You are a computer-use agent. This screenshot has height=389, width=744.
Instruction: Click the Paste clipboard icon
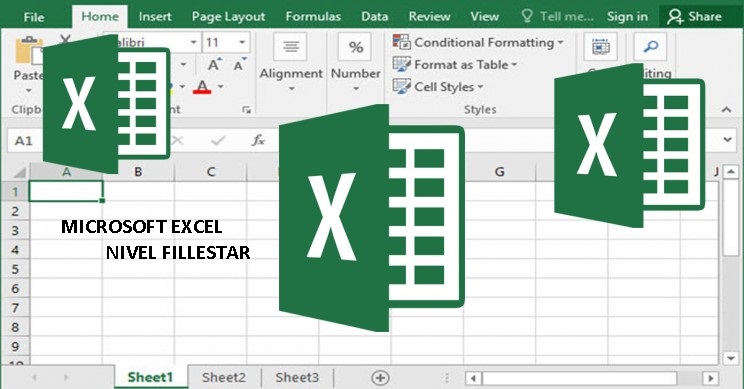[x=28, y=50]
